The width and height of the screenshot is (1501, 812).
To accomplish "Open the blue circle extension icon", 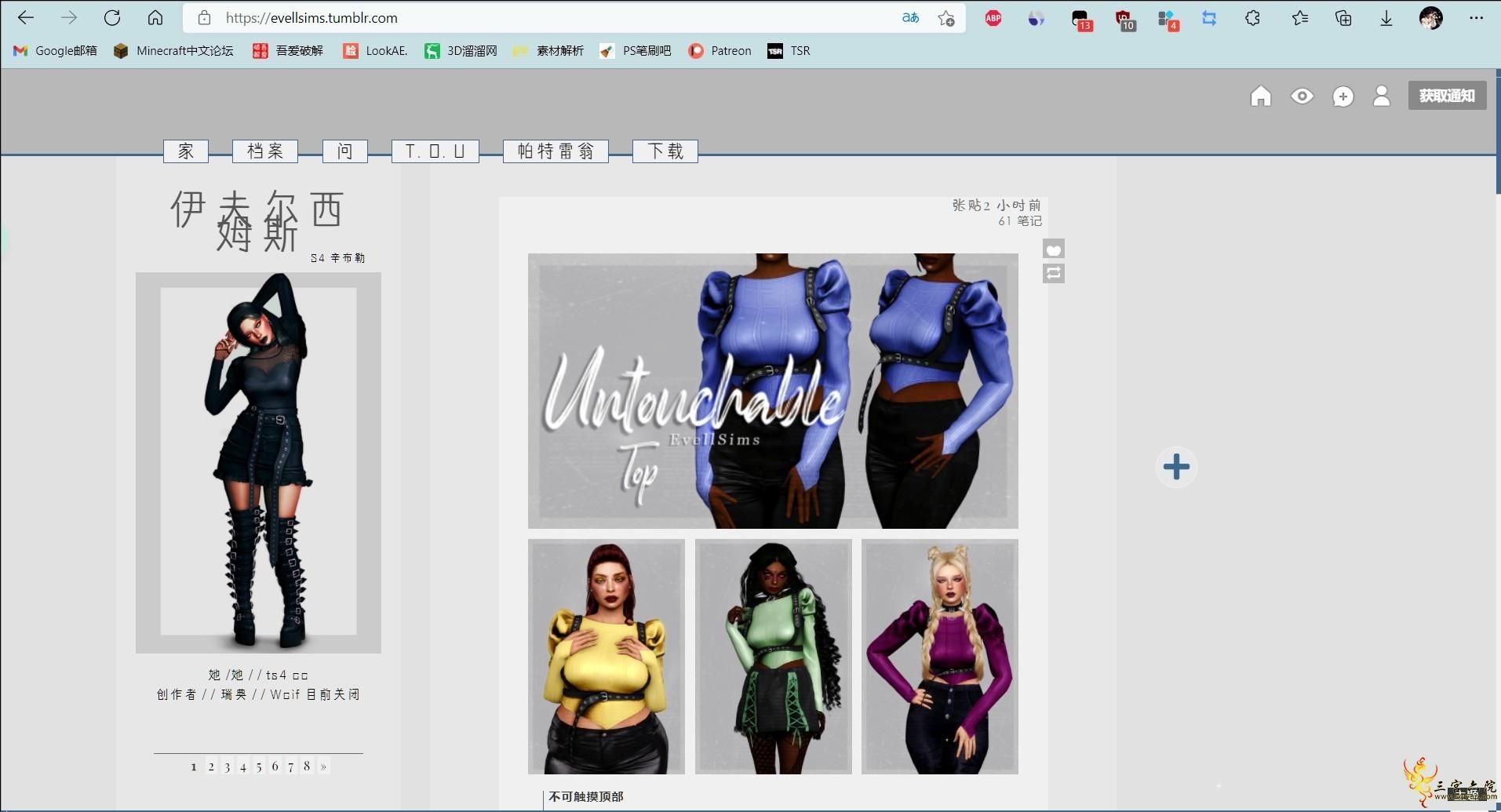I will coord(1036,18).
